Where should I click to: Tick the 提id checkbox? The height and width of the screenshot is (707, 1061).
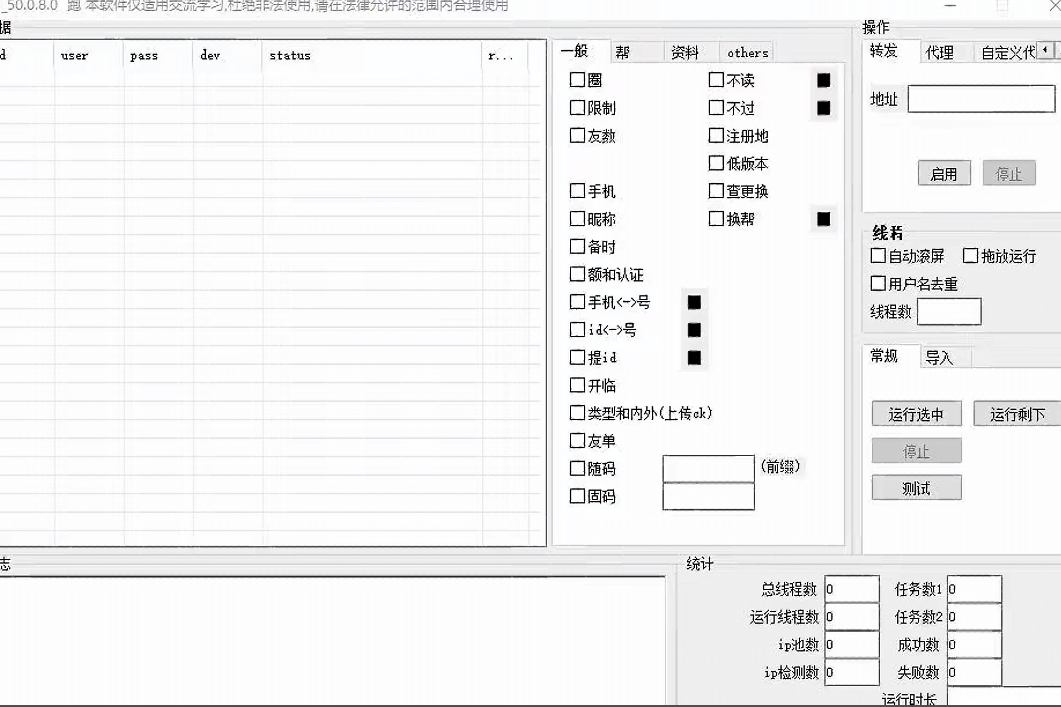577,357
